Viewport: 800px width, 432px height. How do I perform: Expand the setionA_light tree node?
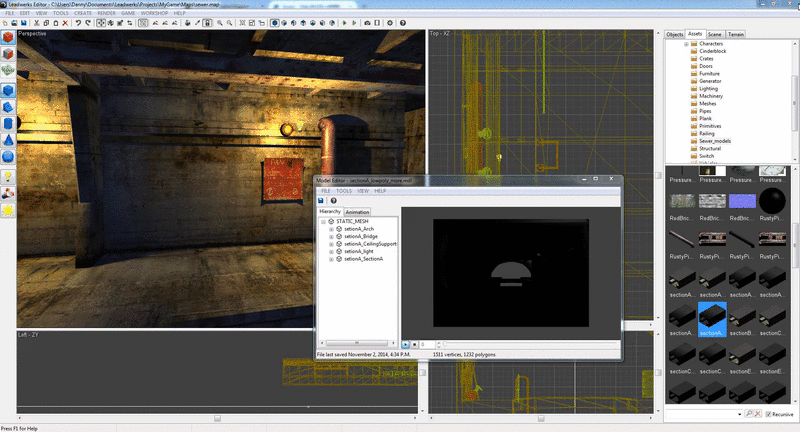pos(331,251)
